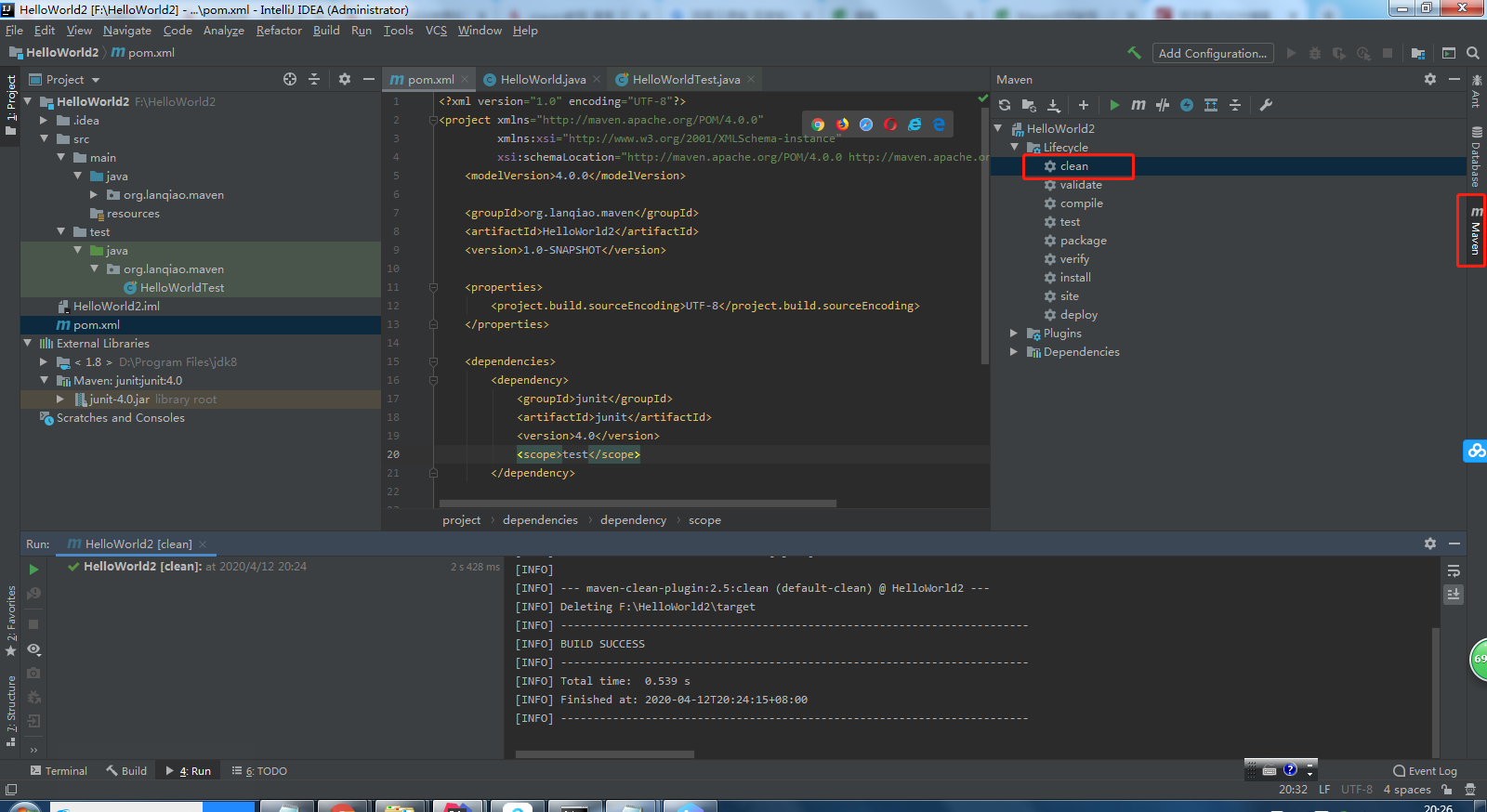Open in Firefox browser icon in editor

click(842, 124)
